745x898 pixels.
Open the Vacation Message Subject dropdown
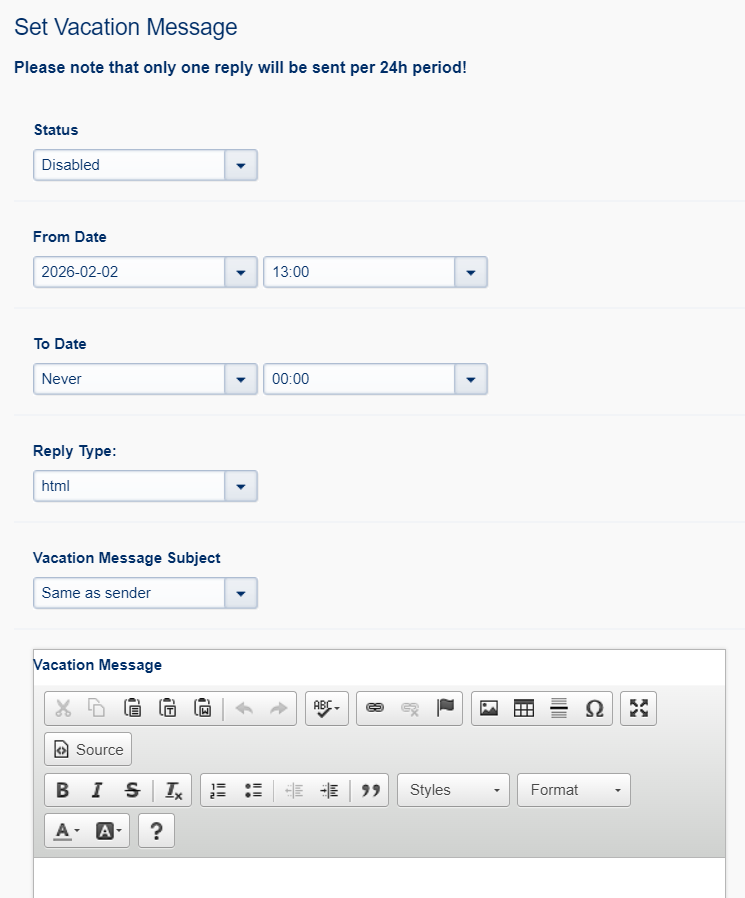click(241, 593)
